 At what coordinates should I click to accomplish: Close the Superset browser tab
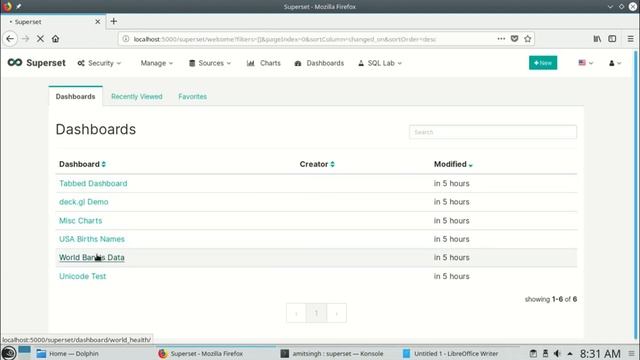[98, 22]
